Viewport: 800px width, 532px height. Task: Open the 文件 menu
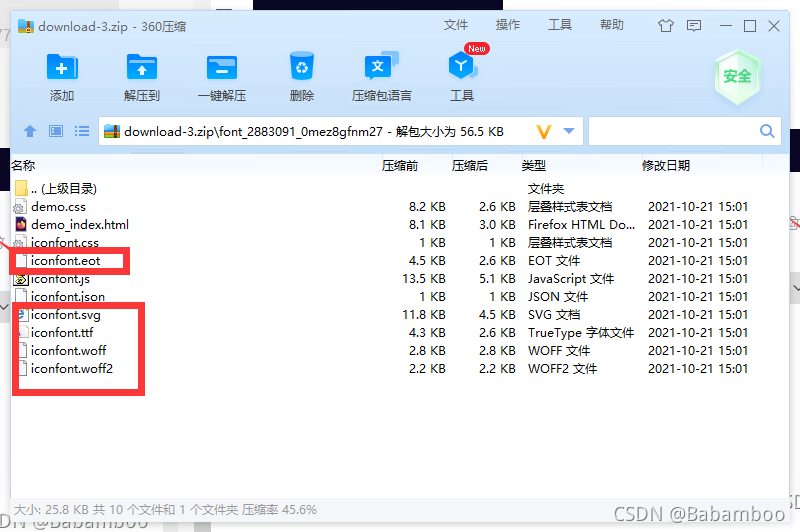pyautogui.click(x=456, y=25)
